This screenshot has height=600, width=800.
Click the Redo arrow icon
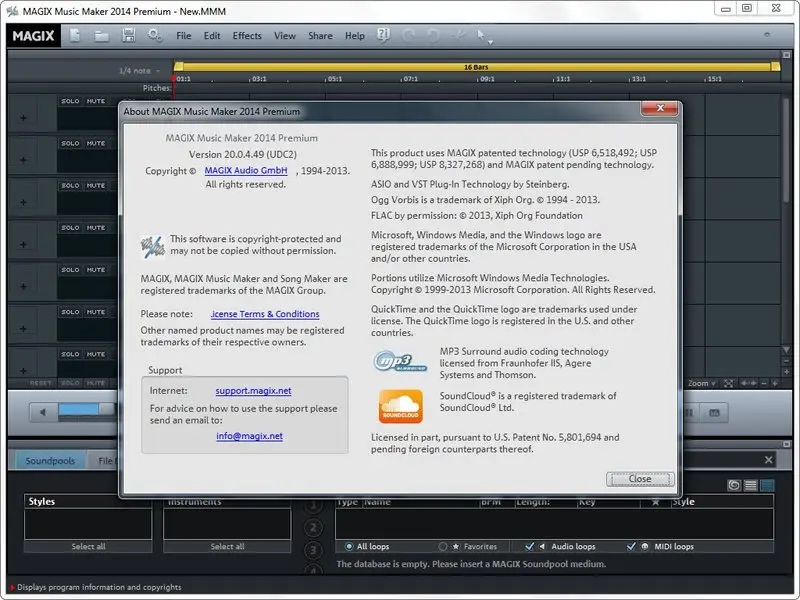tap(433, 35)
